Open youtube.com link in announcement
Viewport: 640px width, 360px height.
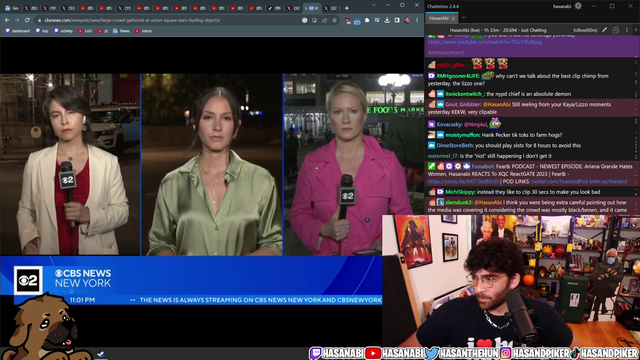point(484,42)
